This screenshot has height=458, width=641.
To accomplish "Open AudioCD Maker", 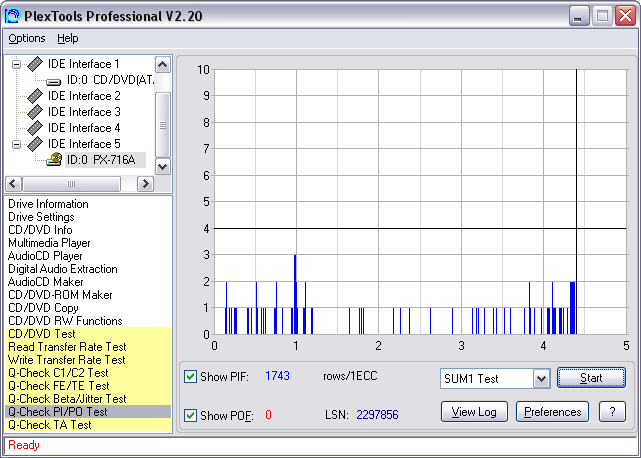I will 45,282.
